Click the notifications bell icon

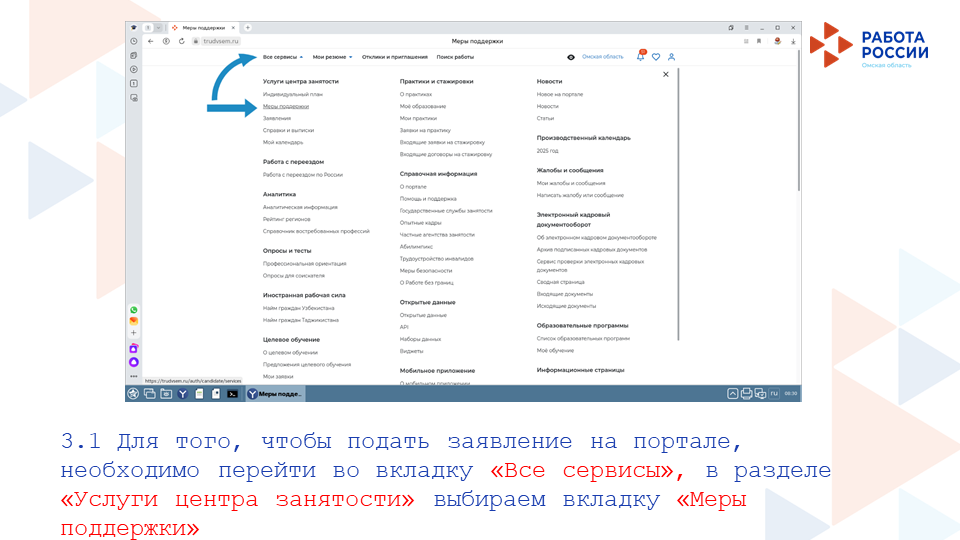(x=641, y=57)
